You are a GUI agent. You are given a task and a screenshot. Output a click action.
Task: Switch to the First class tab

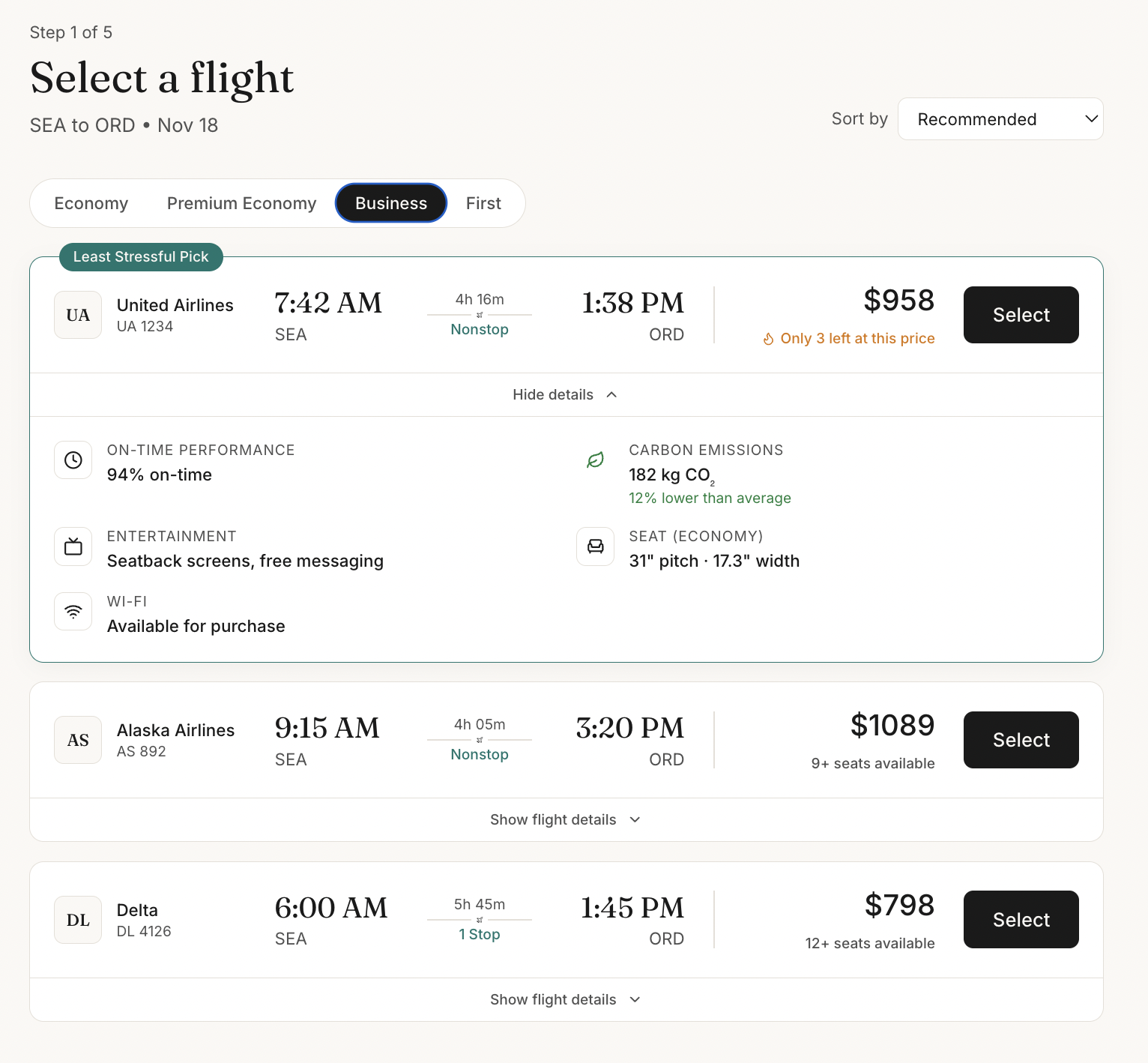[483, 203]
